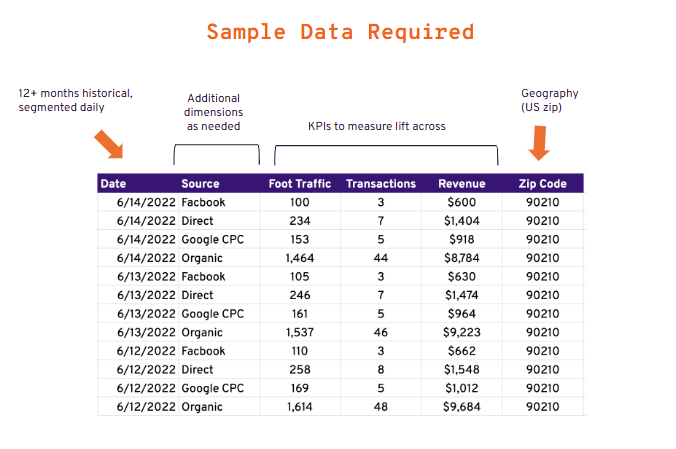Select the Revenue column header
Image resolution: width=676 pixels, height=449 pixels.
(x=461, y=184)
